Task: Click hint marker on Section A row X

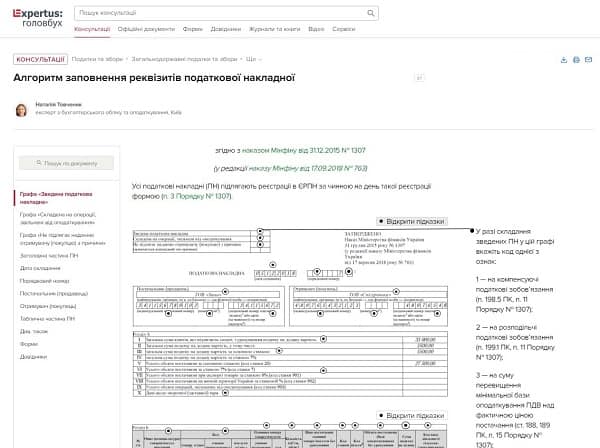Action: pyautogui.click(x=225, y=393)
